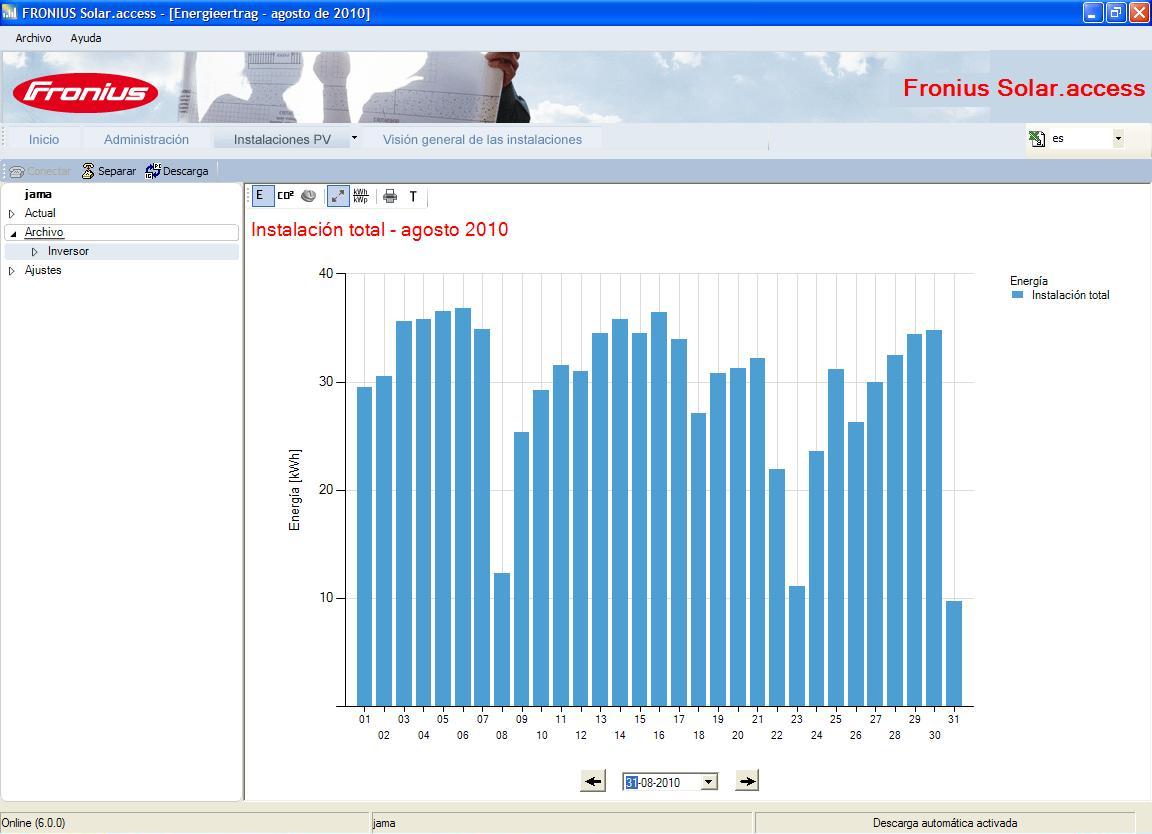
Task: Click the Excel language icon beside es
Action: (x=1037, y=138)
